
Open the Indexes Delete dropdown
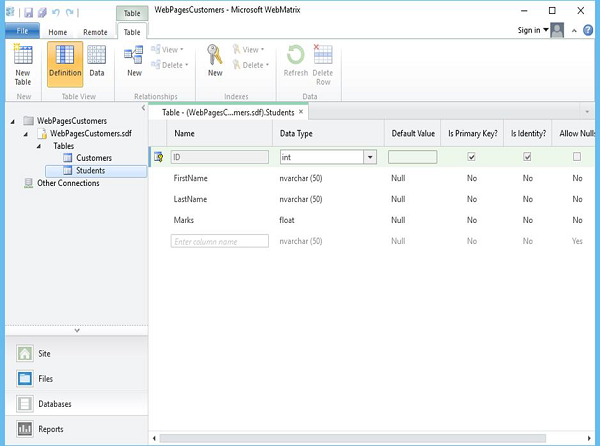coord(253,65)
